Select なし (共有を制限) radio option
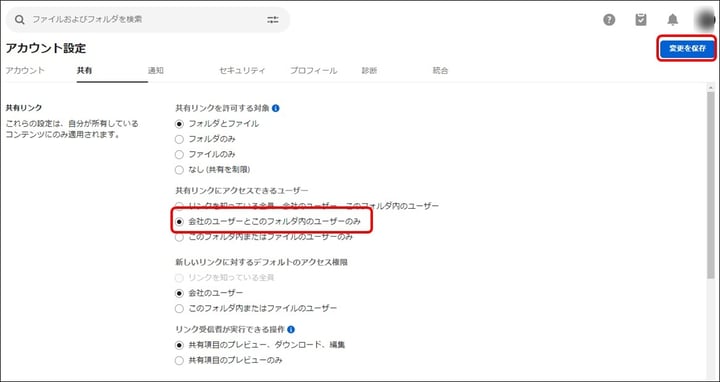This screenshot has width=720, height=382. point(179,170)
